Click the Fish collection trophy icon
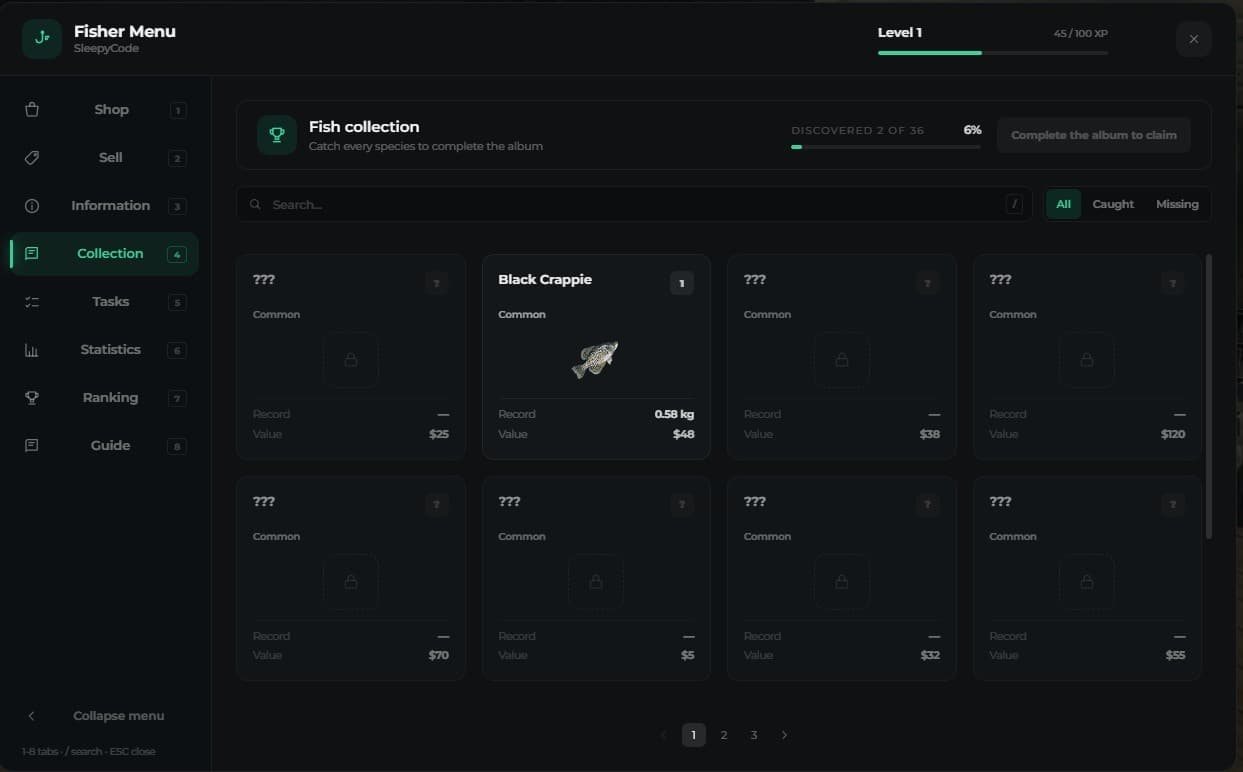This screenshot has width=1243, height=772. click(x=277, y=135)
